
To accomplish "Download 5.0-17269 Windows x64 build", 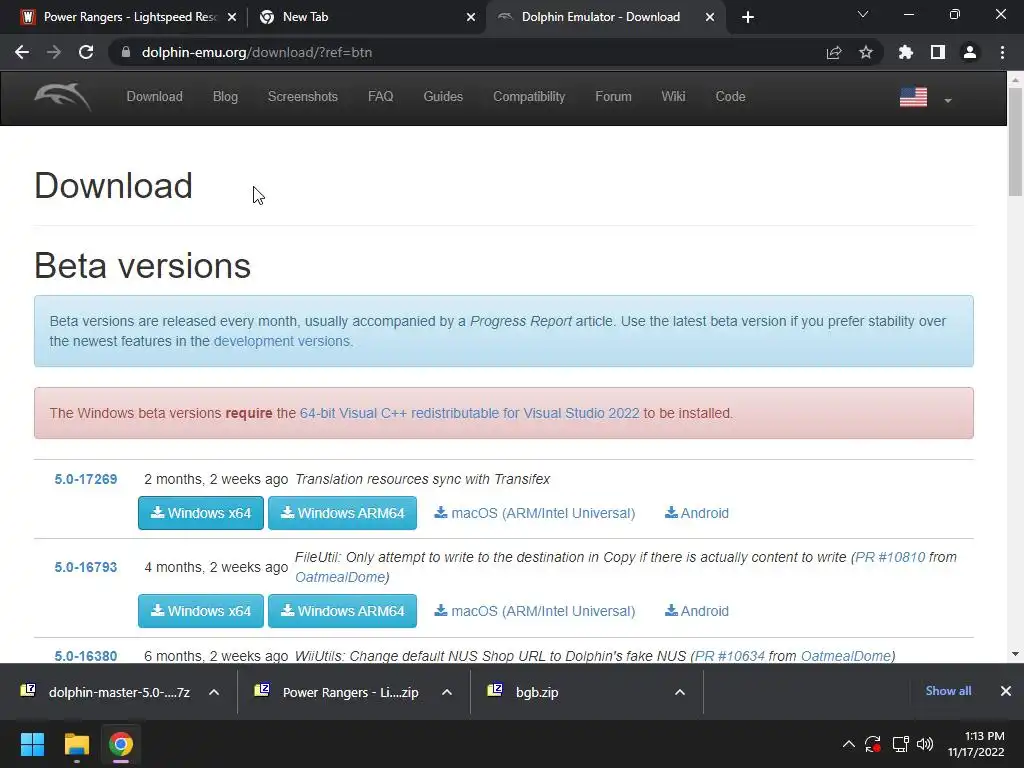I will (200, 513).
